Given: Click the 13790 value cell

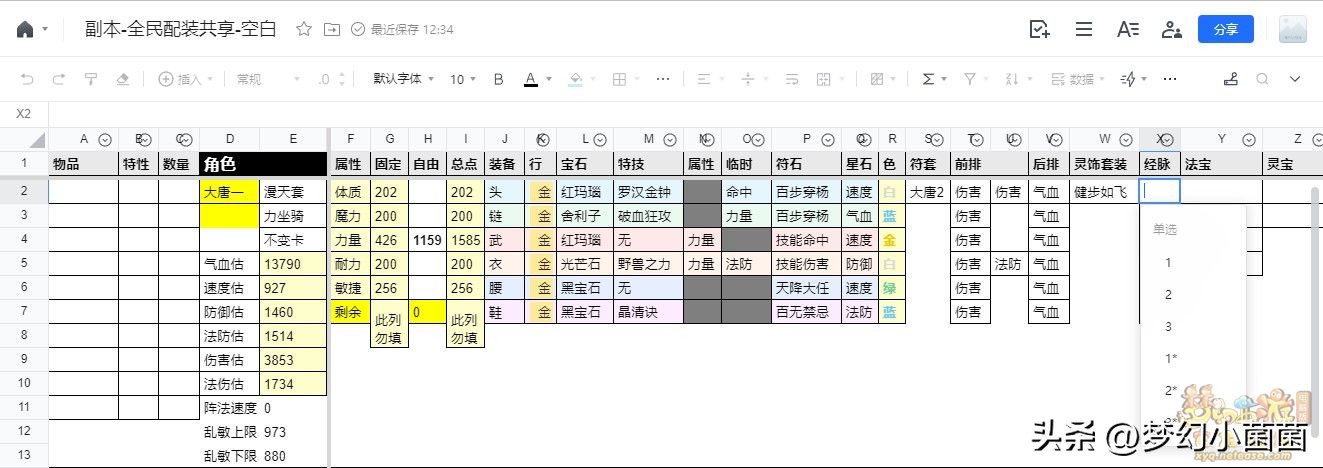Looking at the screenshot, I should pos(293,264).
